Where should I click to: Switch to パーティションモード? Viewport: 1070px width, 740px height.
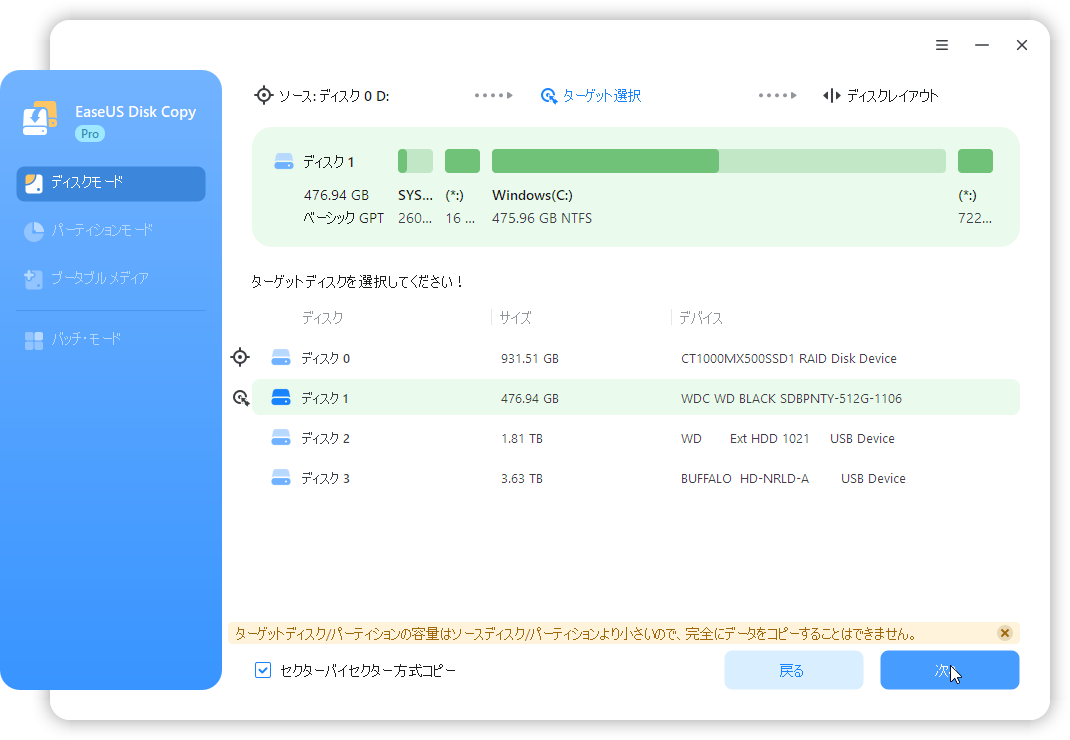point(102,230)
